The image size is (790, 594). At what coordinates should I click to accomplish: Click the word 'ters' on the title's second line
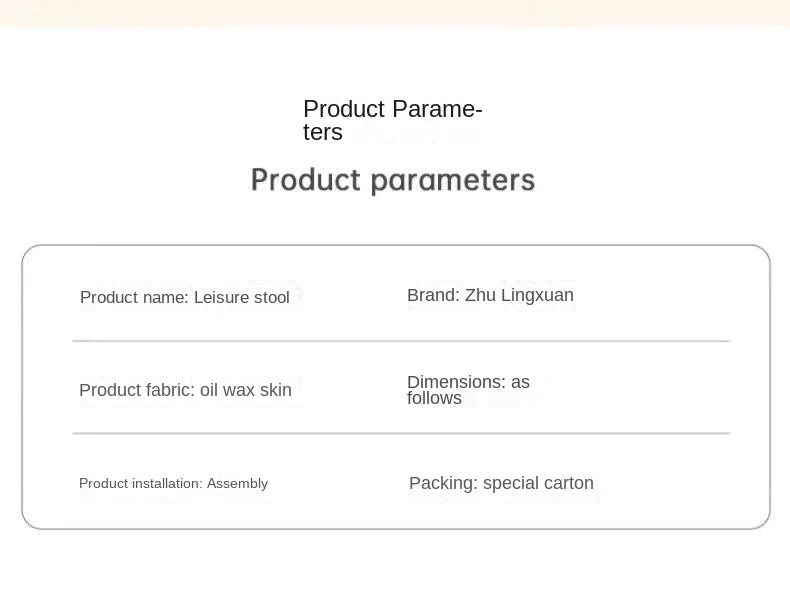point(322,132)
